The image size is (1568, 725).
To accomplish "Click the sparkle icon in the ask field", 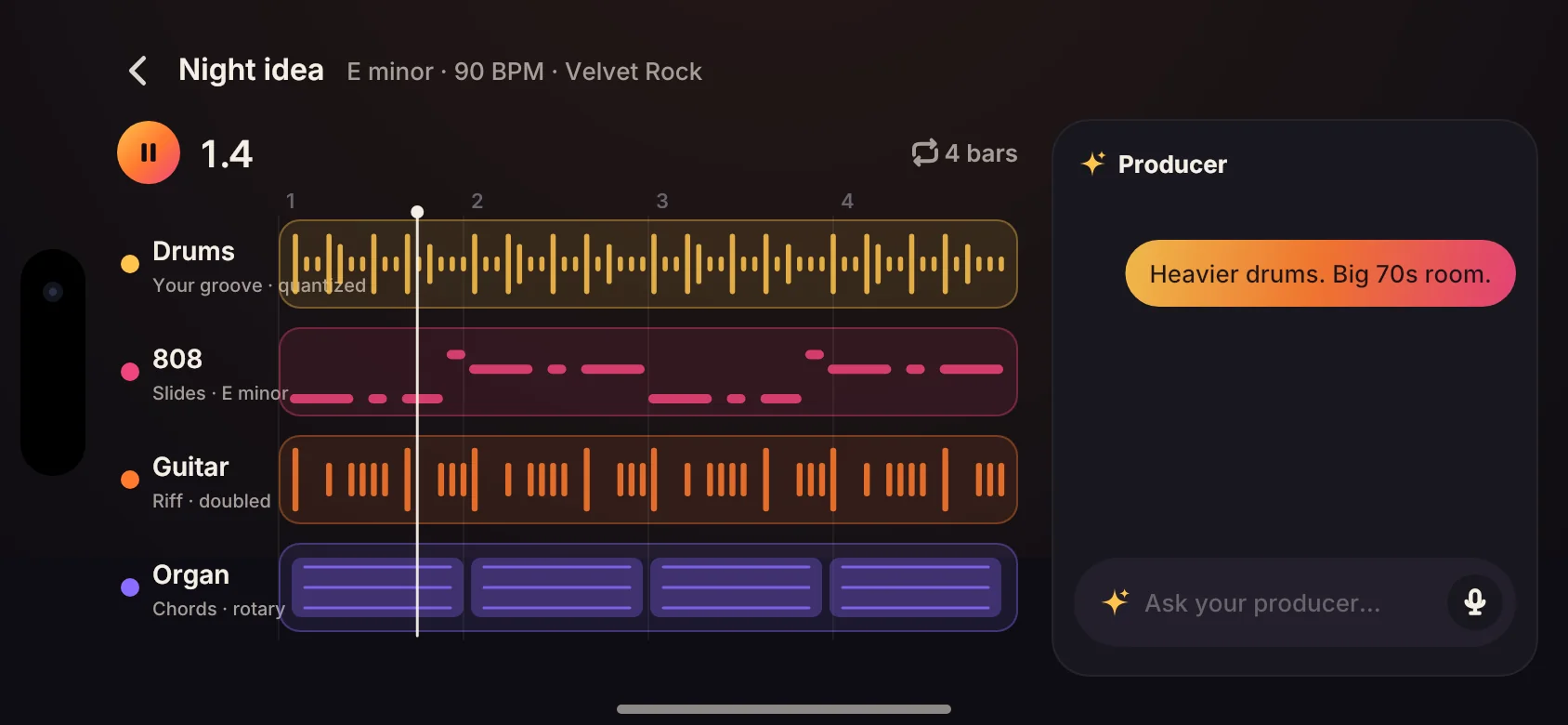I will pos(1115,602).
